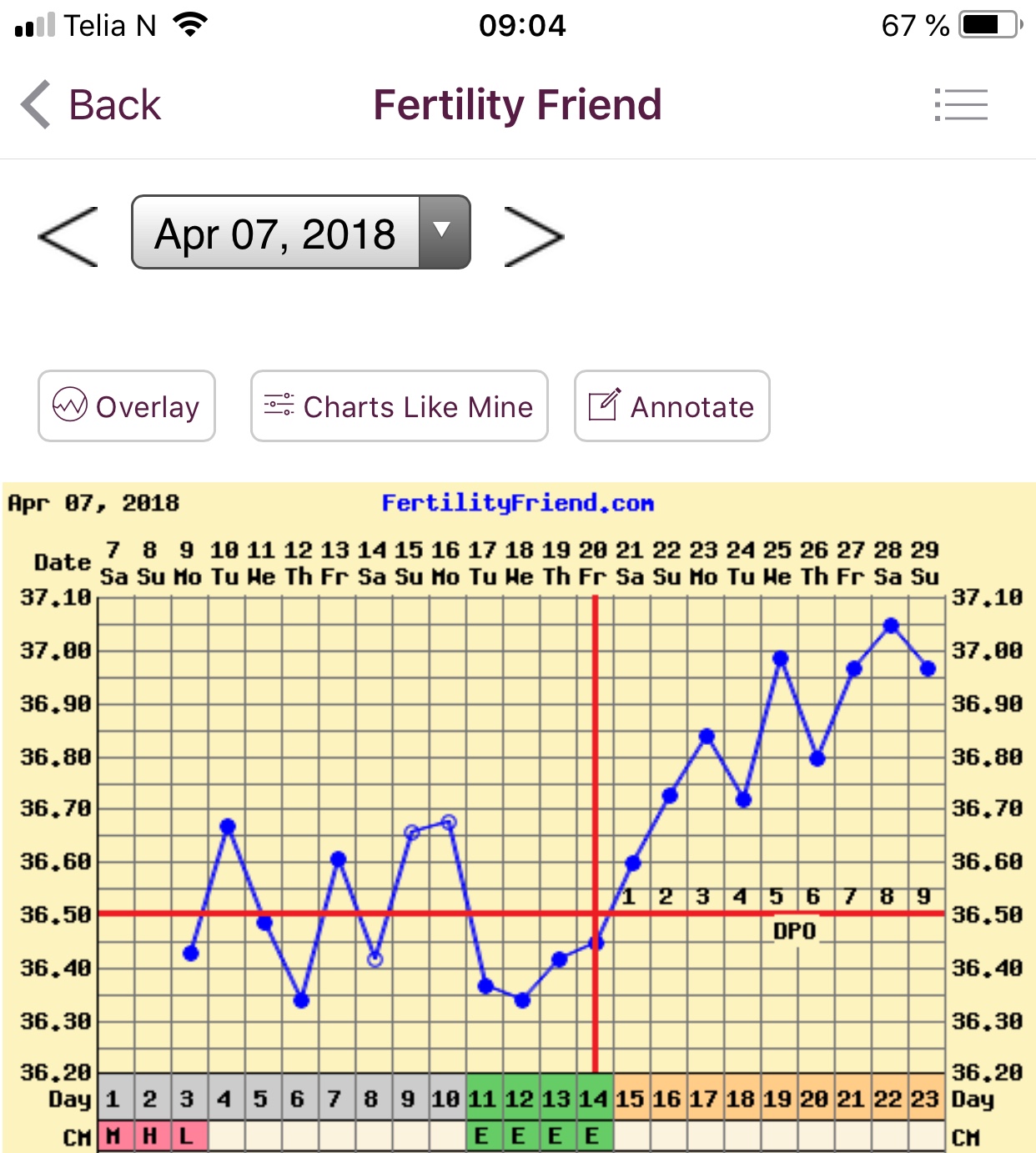The height and width of the screenshot is (1153, 1036).
Task: Tap the Annotate pencil icon
Action: coord(604,405)
